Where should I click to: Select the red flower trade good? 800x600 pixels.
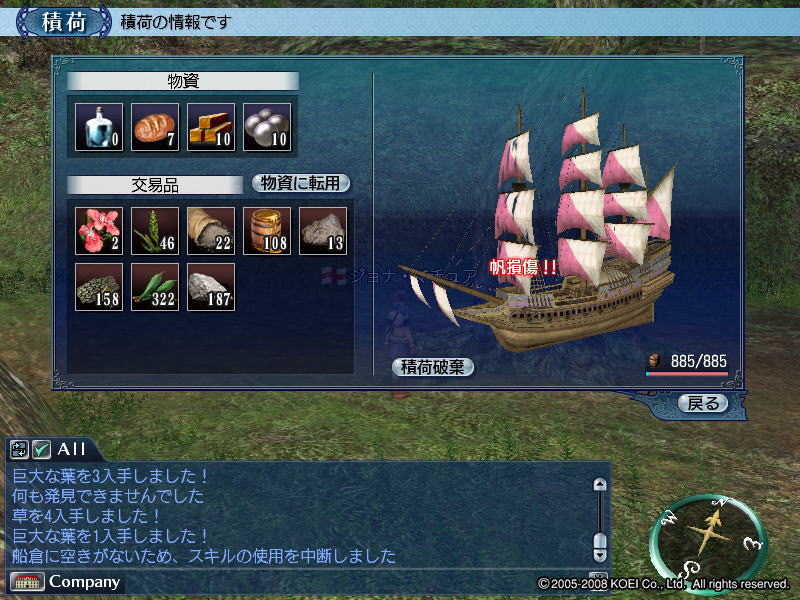point(99,231)
